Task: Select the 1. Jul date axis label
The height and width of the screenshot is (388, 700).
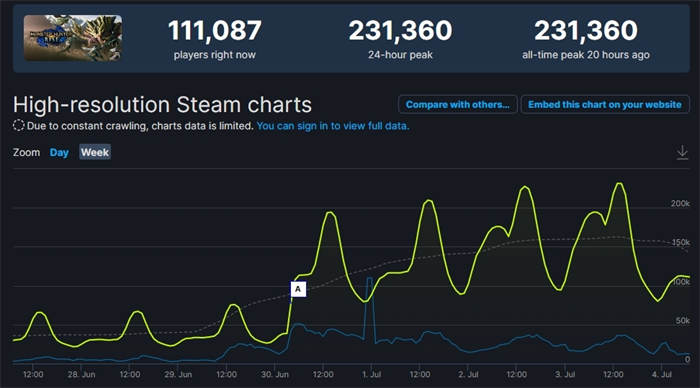Action: (x=371, y=374)
